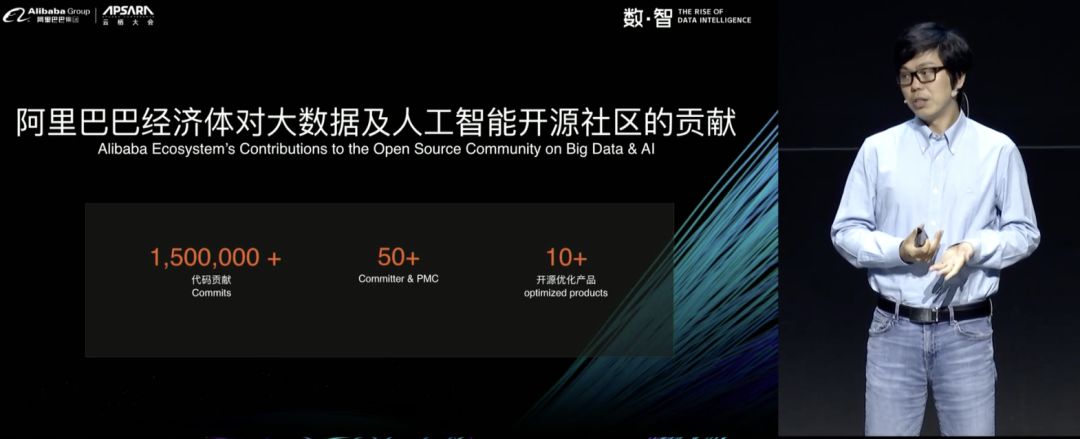1080x439 pixels.
Task: Click the 'optimized products' label
Action: (565, 293)
